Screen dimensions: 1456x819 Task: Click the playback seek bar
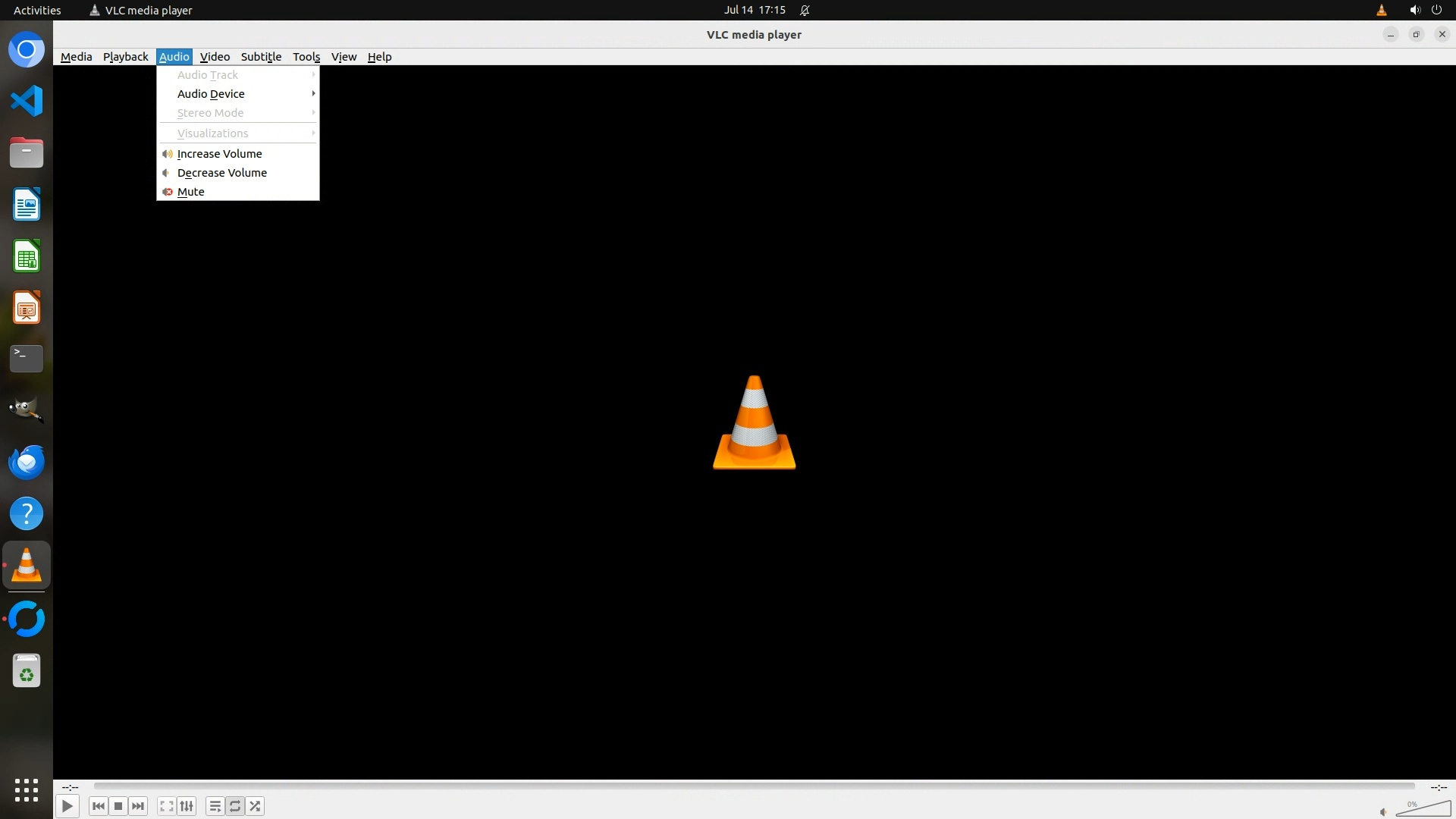pyautogui.click(x=754, y=786)
